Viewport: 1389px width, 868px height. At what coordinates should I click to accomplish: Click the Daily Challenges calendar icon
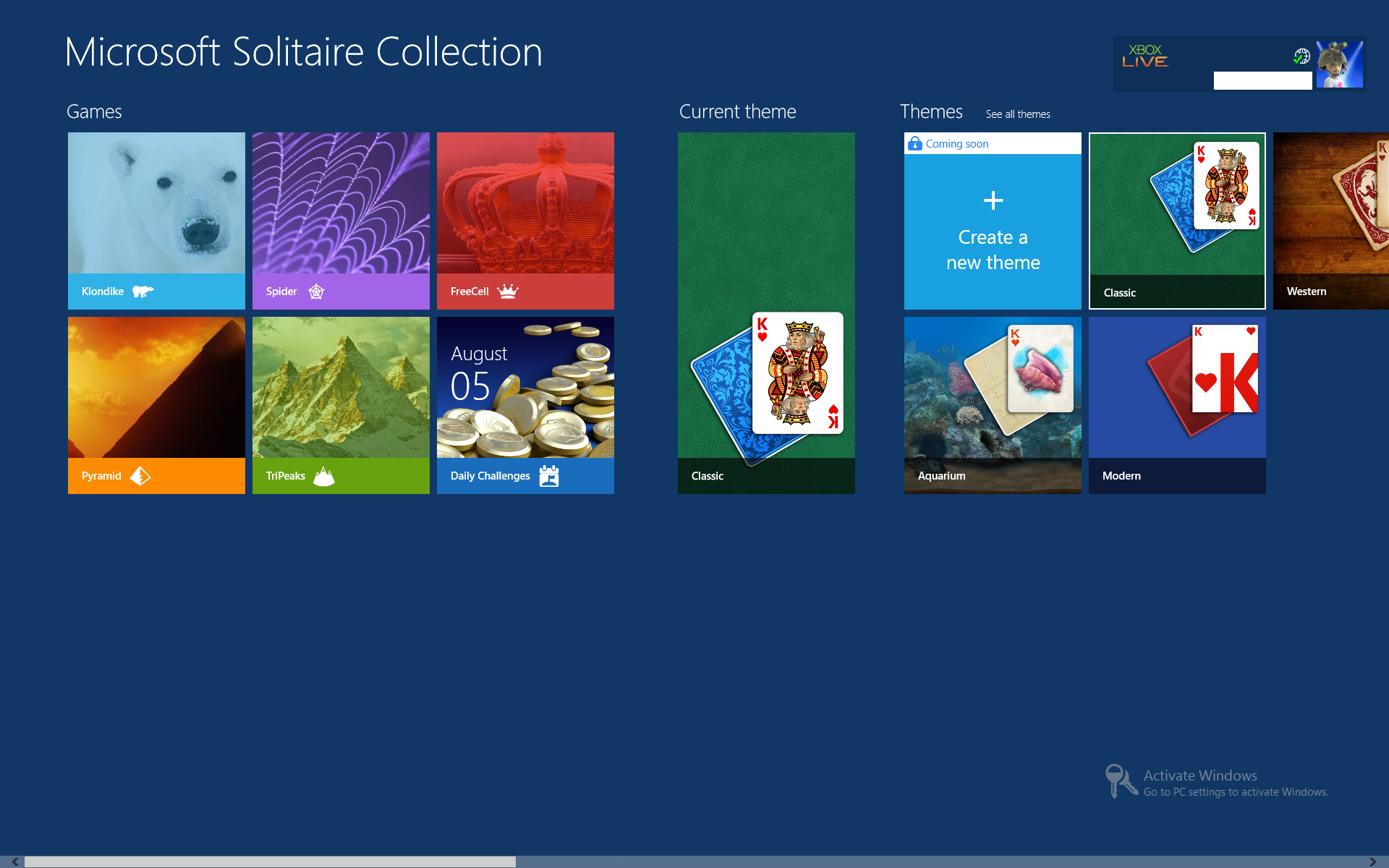pyautogui.click(x=549, y=476)
